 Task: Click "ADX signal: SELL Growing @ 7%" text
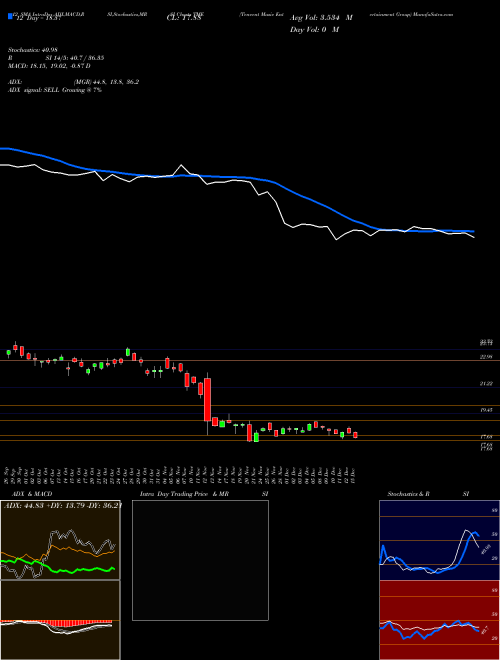[x=55, y=90]
